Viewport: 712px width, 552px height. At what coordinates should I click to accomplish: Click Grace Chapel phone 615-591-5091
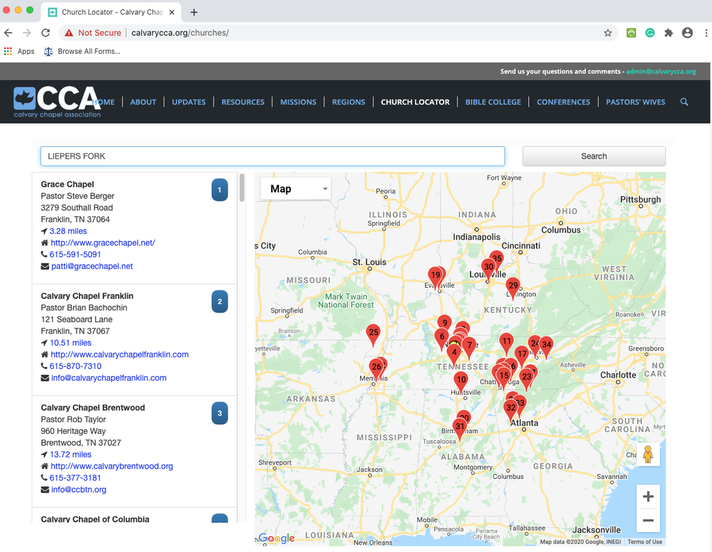(75, 255)
